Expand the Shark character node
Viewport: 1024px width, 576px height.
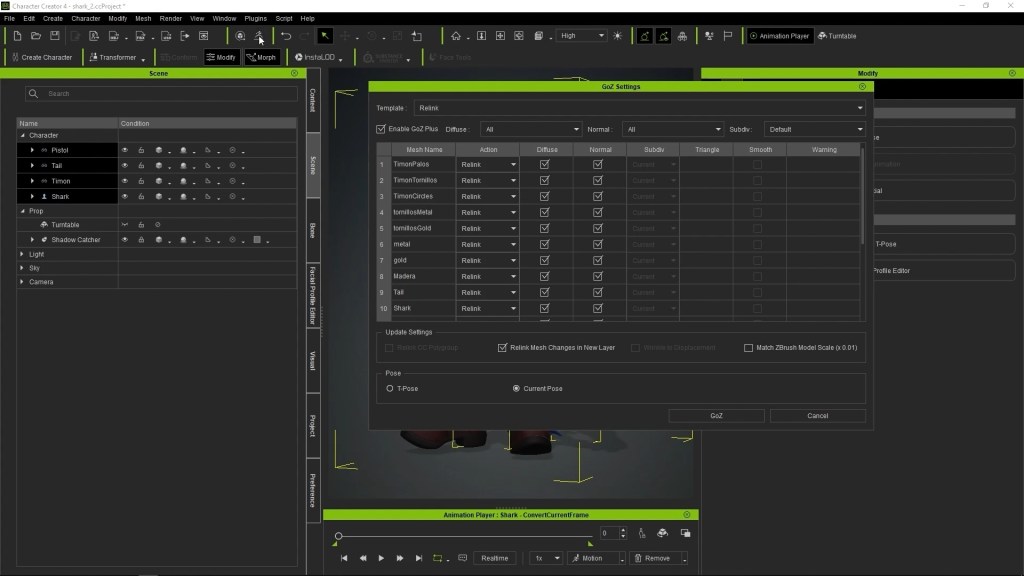tap(32, 197)
